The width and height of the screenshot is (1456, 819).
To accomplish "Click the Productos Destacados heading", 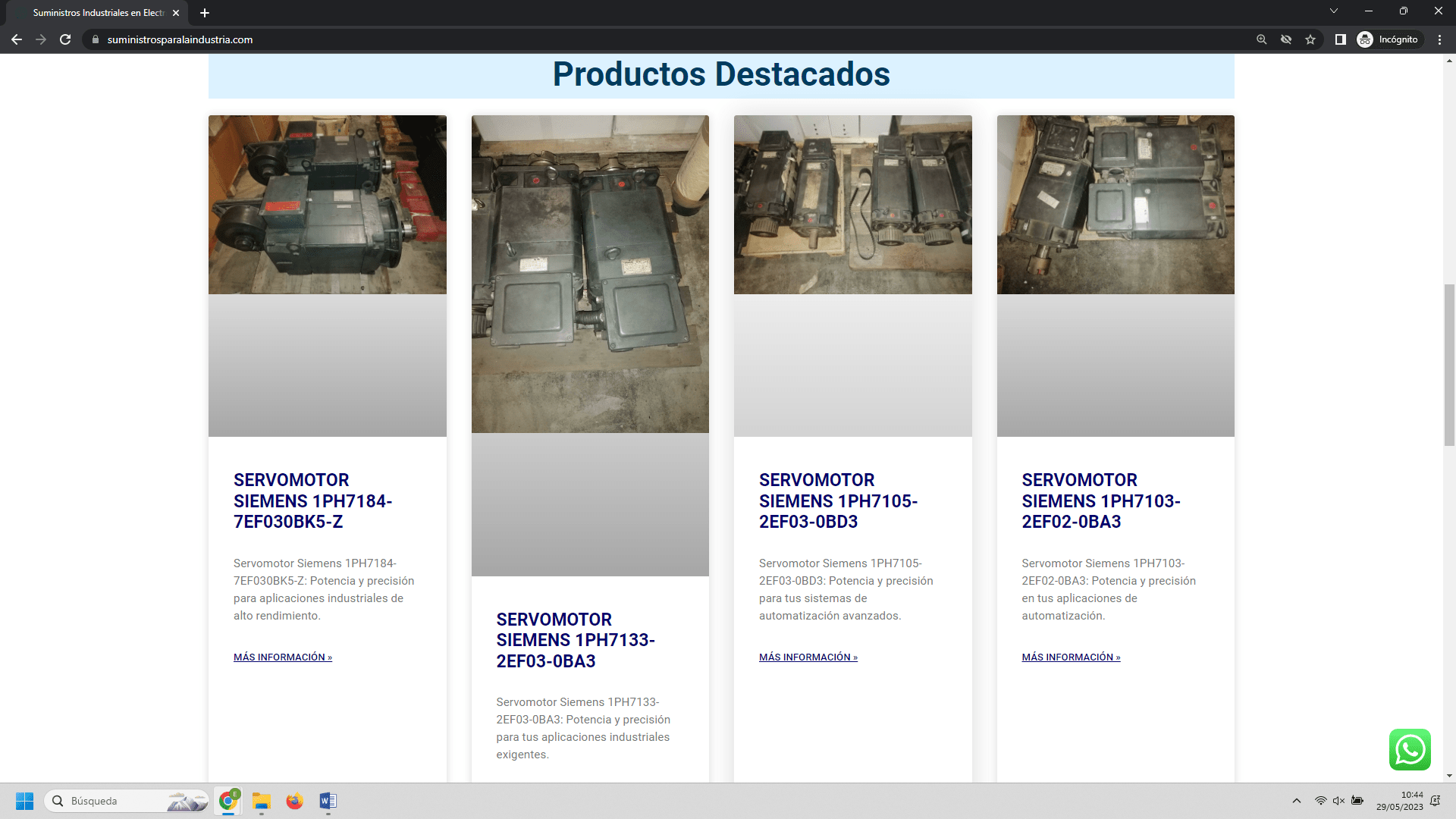I will tap(721, 74).
